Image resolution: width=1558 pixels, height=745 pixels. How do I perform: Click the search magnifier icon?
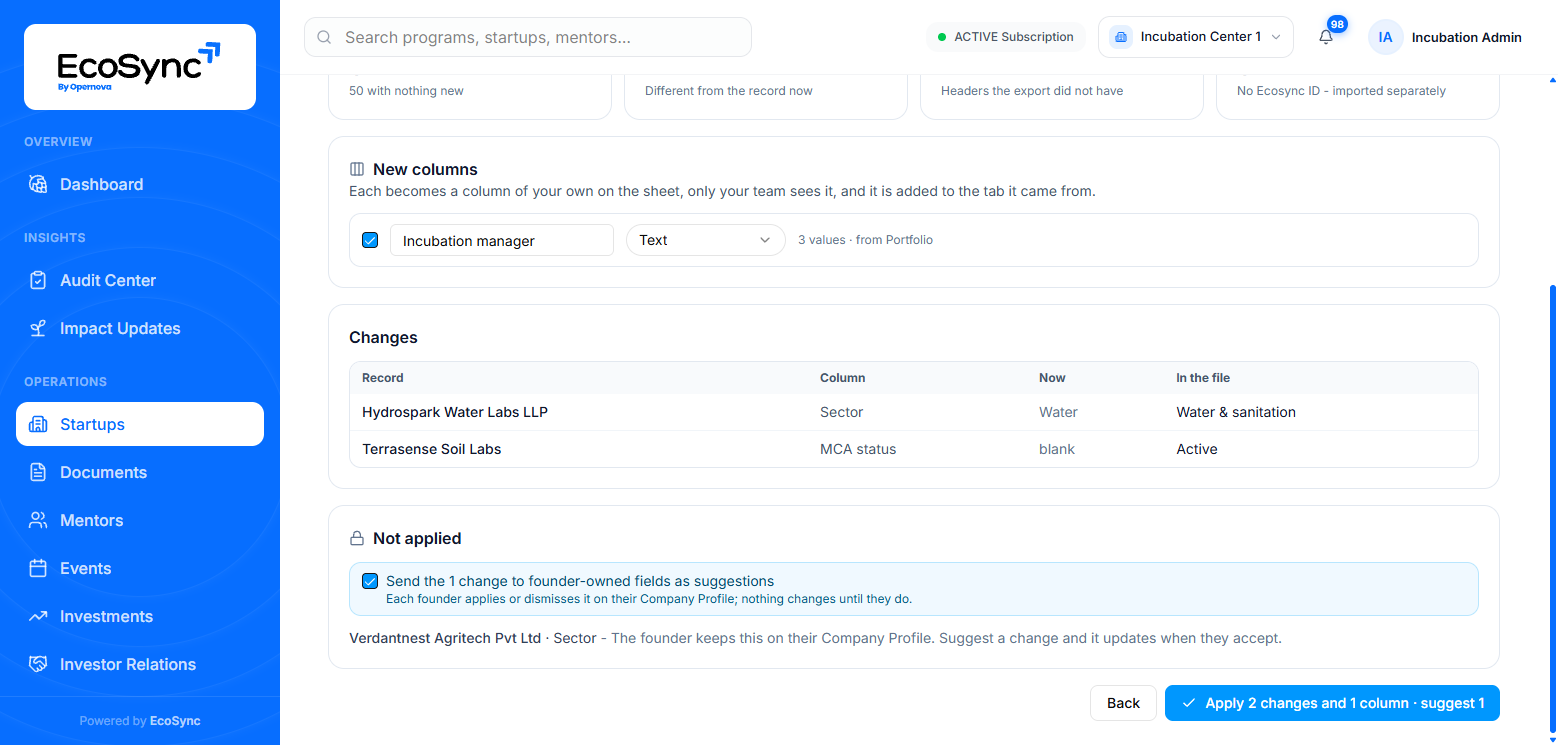coord(324,37)
